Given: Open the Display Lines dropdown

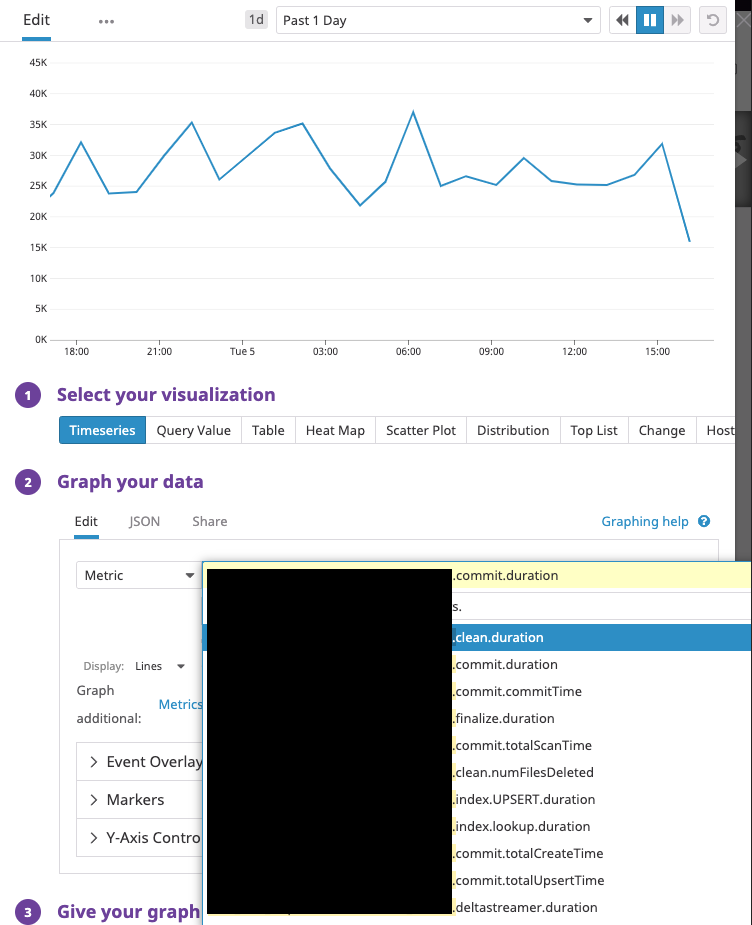Looking at the screenshot, I should pos(160,666).
